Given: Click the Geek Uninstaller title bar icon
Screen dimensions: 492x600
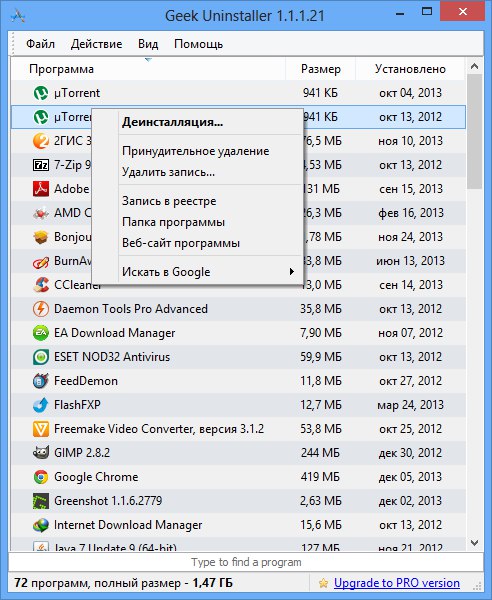Looking at the screenshot, I should pyautogui.click(x=18, y=16).
